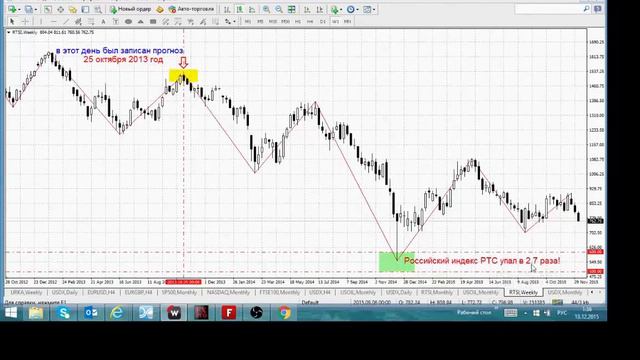Expand the Indicators dropdown arrow
The width and height of the screenshot is (640, 360).
pos(341,9)
